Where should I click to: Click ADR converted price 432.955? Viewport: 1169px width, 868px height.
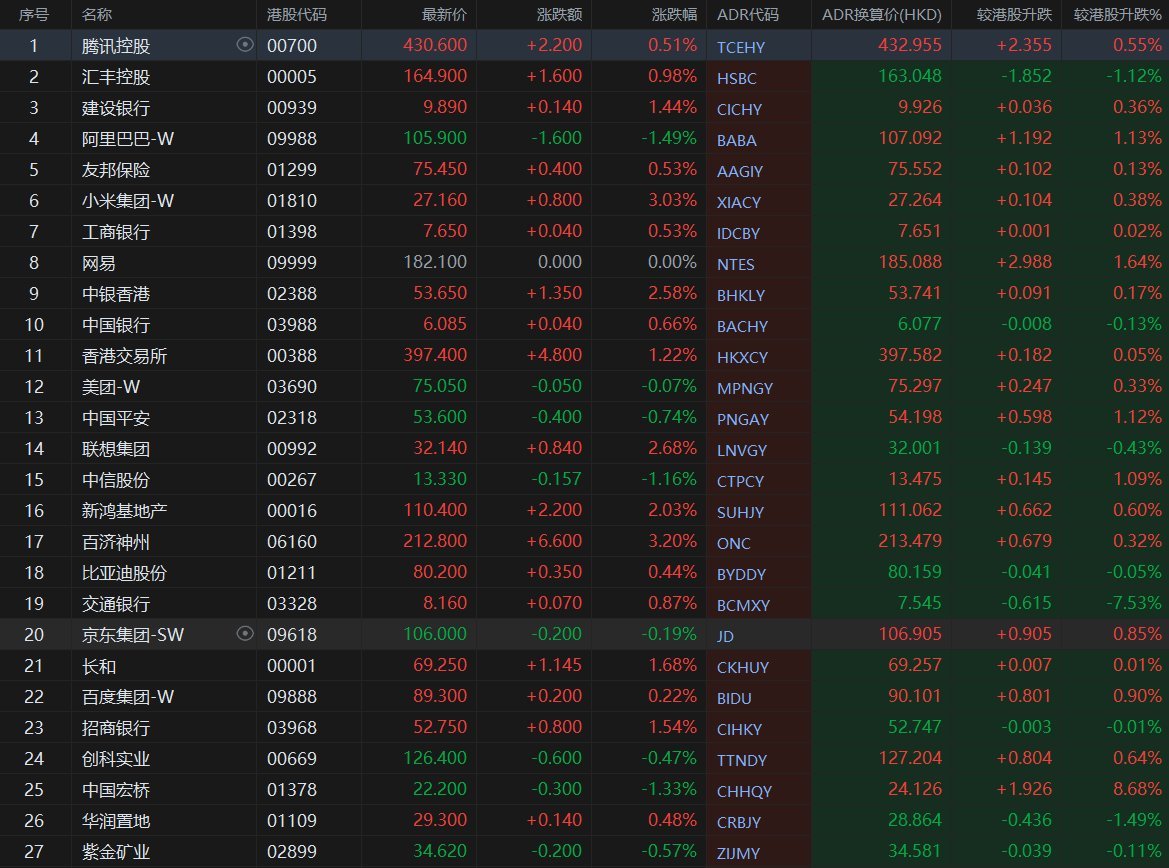pyautogui.click(x=910, y=45)
